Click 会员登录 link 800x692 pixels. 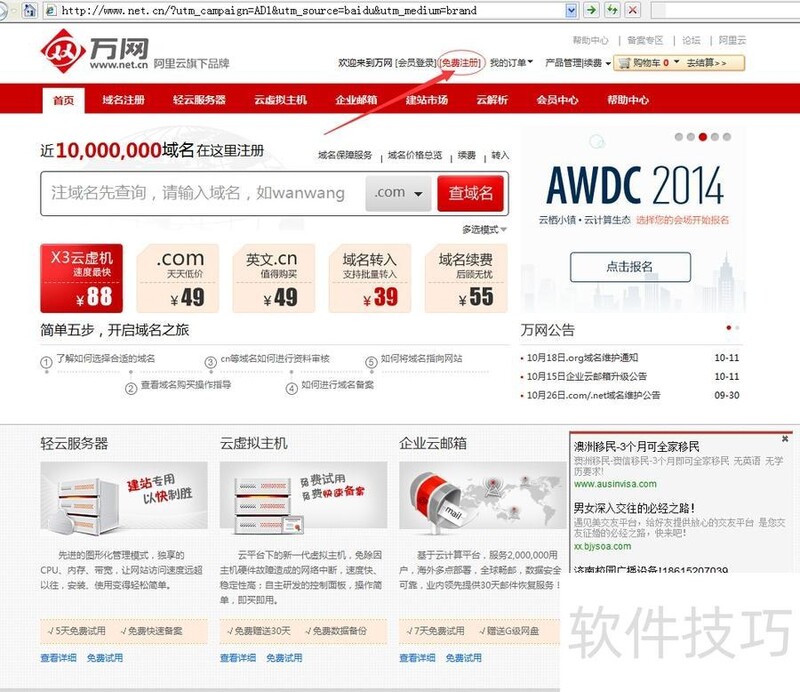(416, 63)
